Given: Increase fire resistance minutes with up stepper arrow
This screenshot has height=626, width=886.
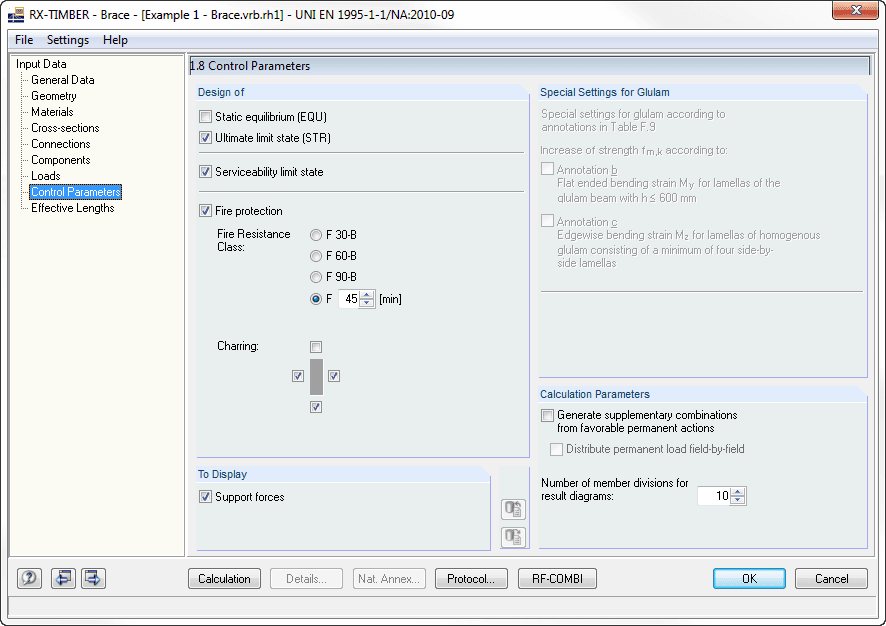Looking at the screenshot, I should (x=366, y=294).
